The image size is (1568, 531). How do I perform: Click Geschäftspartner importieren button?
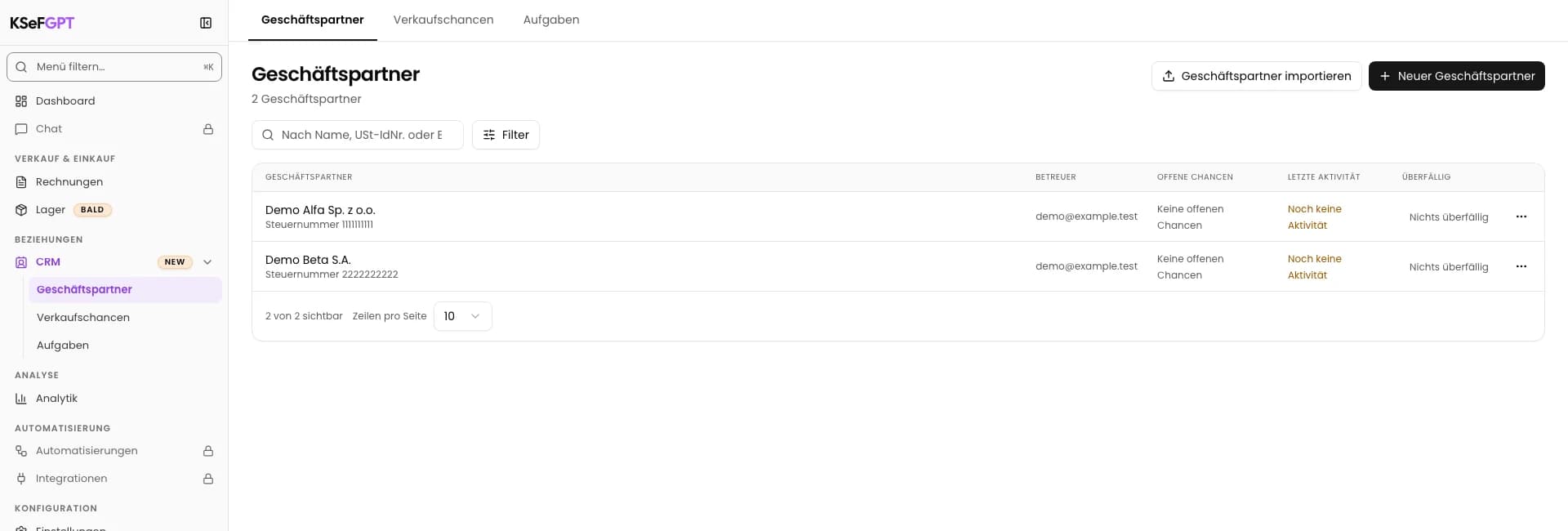coord(1256,76)
